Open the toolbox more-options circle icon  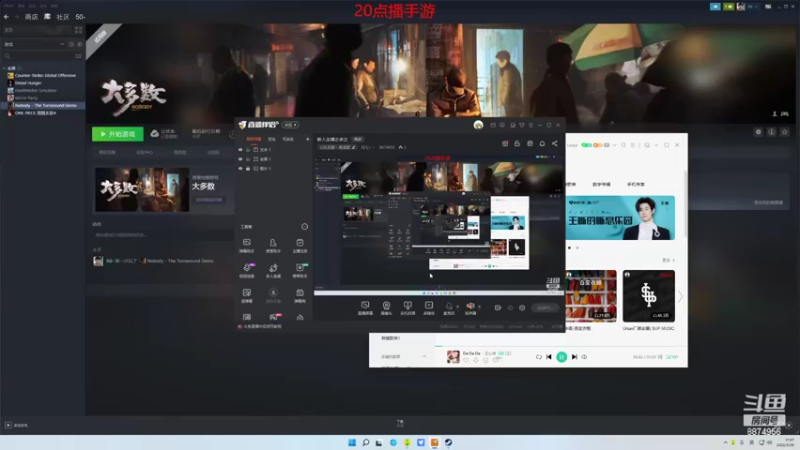point(305,227)
